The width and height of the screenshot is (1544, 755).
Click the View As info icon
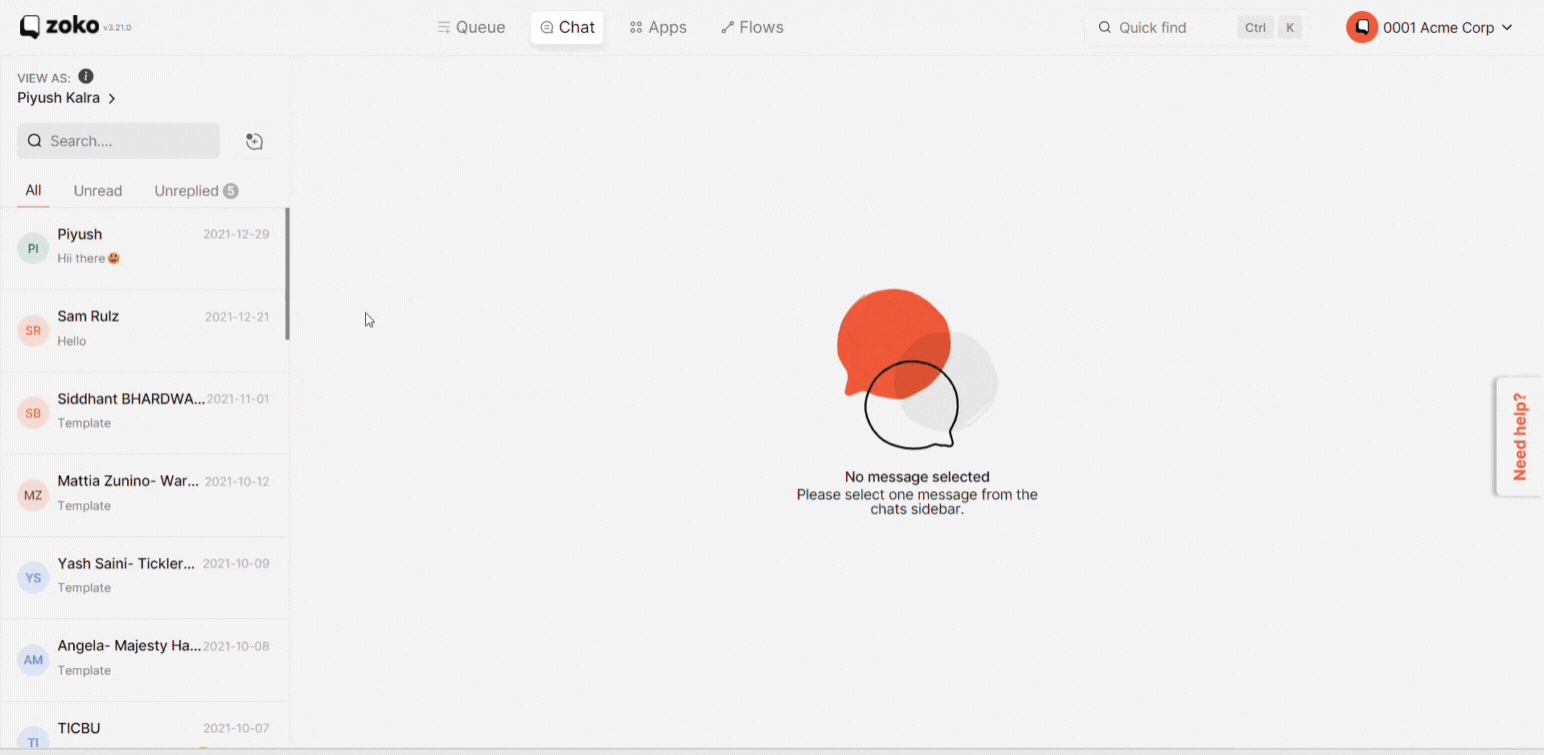pos(86,77)
